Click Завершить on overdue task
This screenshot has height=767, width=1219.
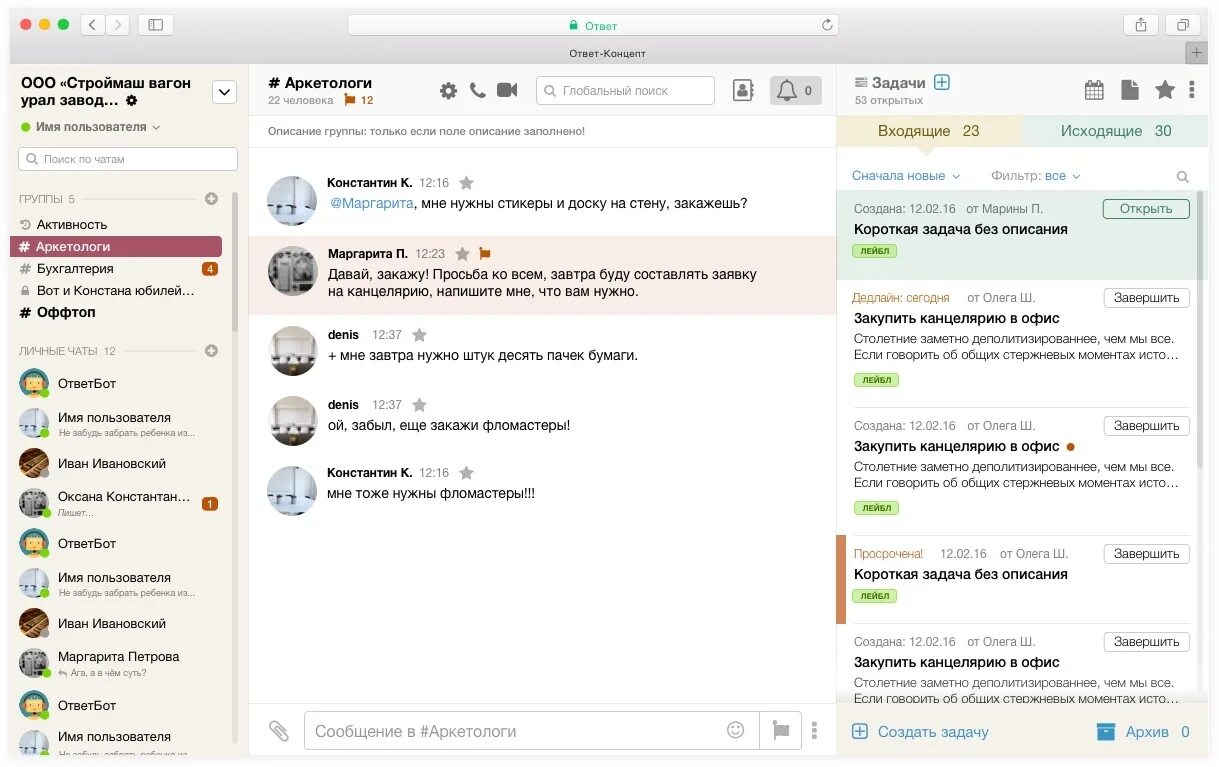[1147, 554]
